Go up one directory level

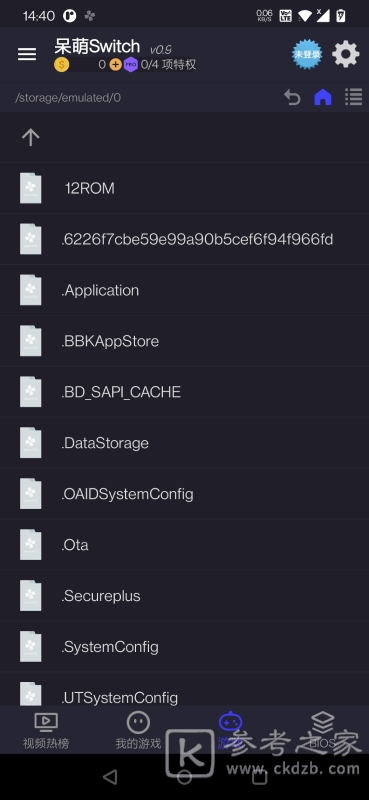coord(31,137)
